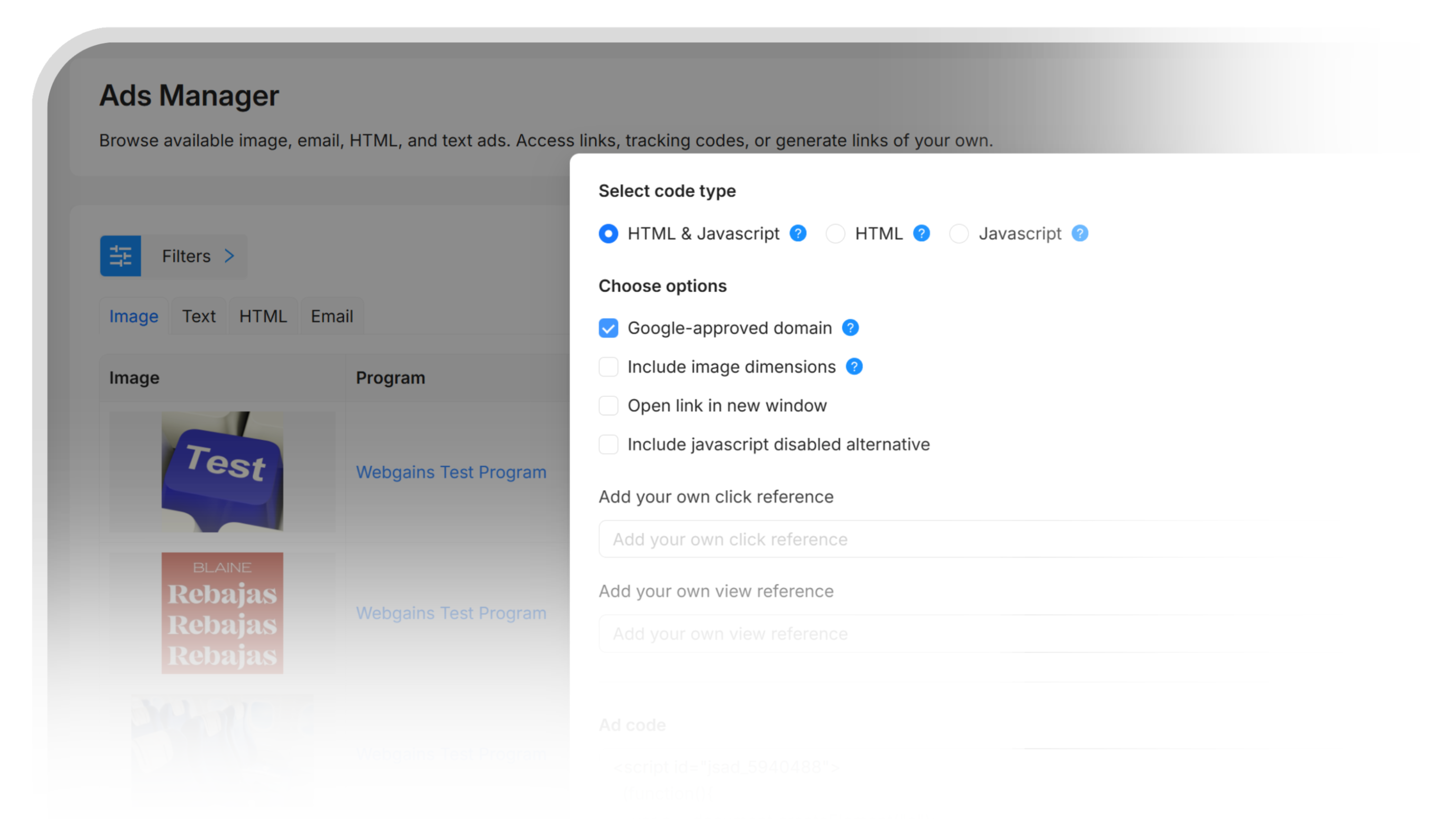
Task: Open the HTML ads tab
Action: point(263,316)
